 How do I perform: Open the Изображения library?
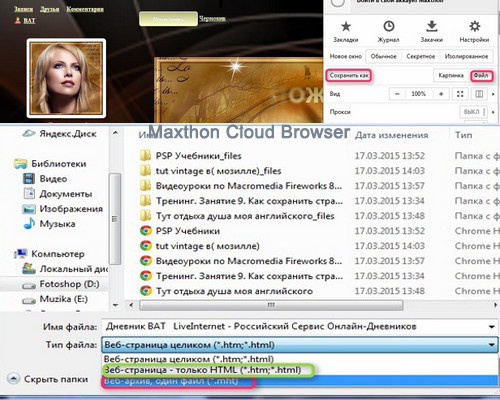[x=63, y=209]
